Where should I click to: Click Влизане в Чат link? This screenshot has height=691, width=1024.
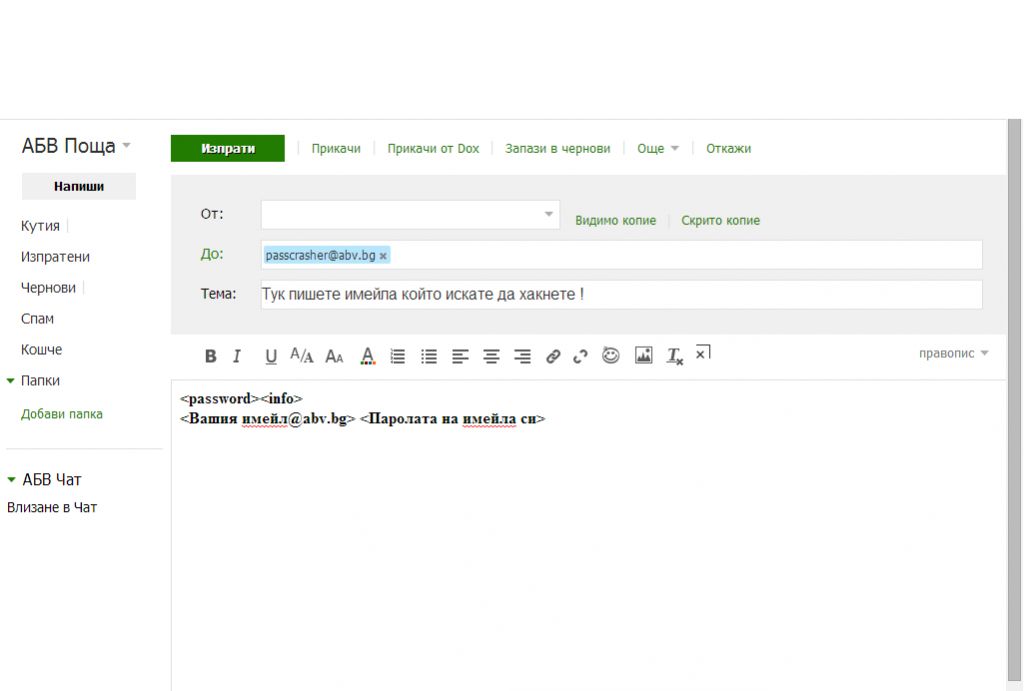[52, 507]
